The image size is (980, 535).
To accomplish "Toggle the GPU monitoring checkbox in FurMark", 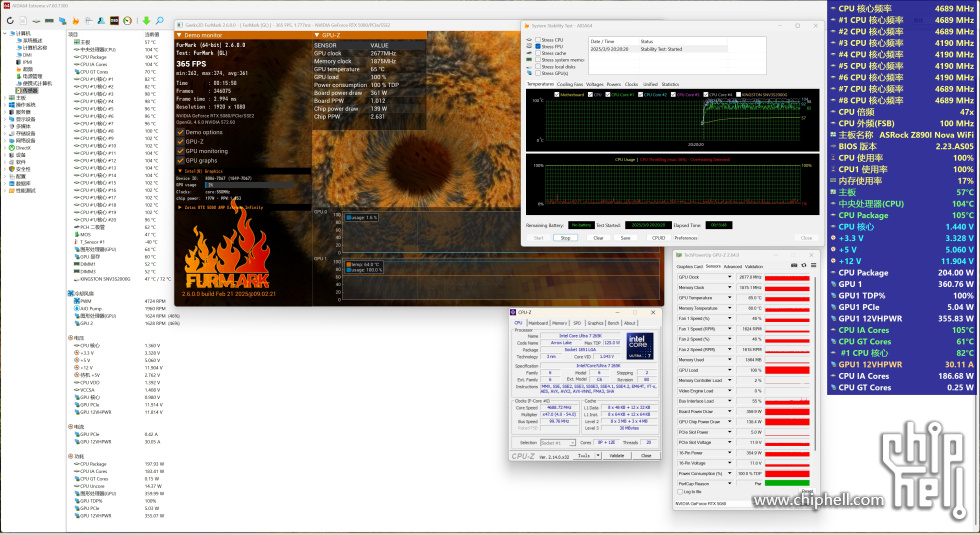I will (181, 151).
